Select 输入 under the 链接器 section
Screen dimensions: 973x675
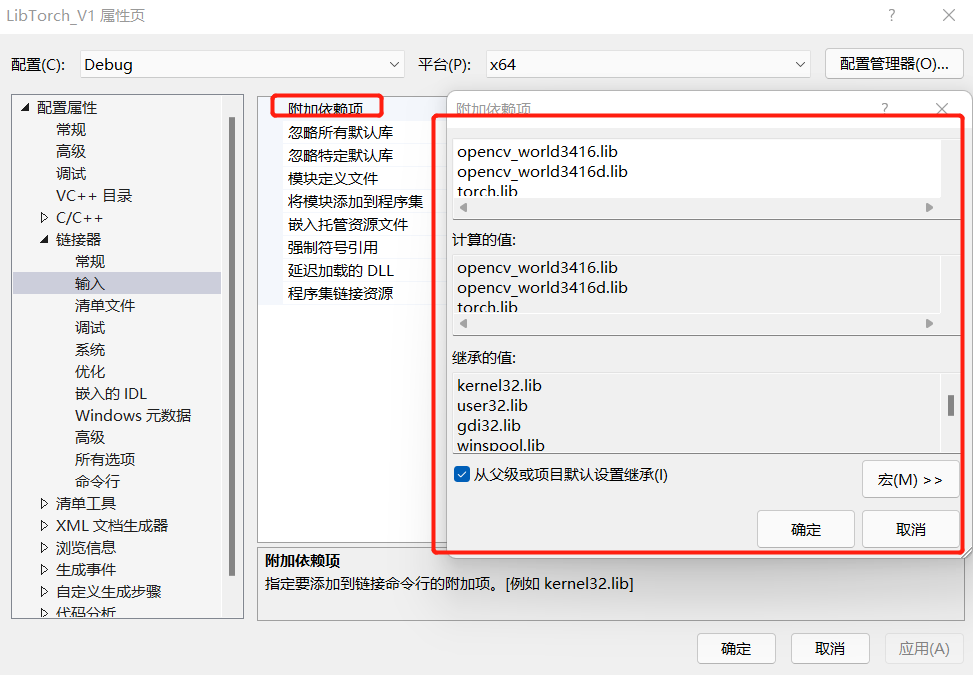pos(89,282)
